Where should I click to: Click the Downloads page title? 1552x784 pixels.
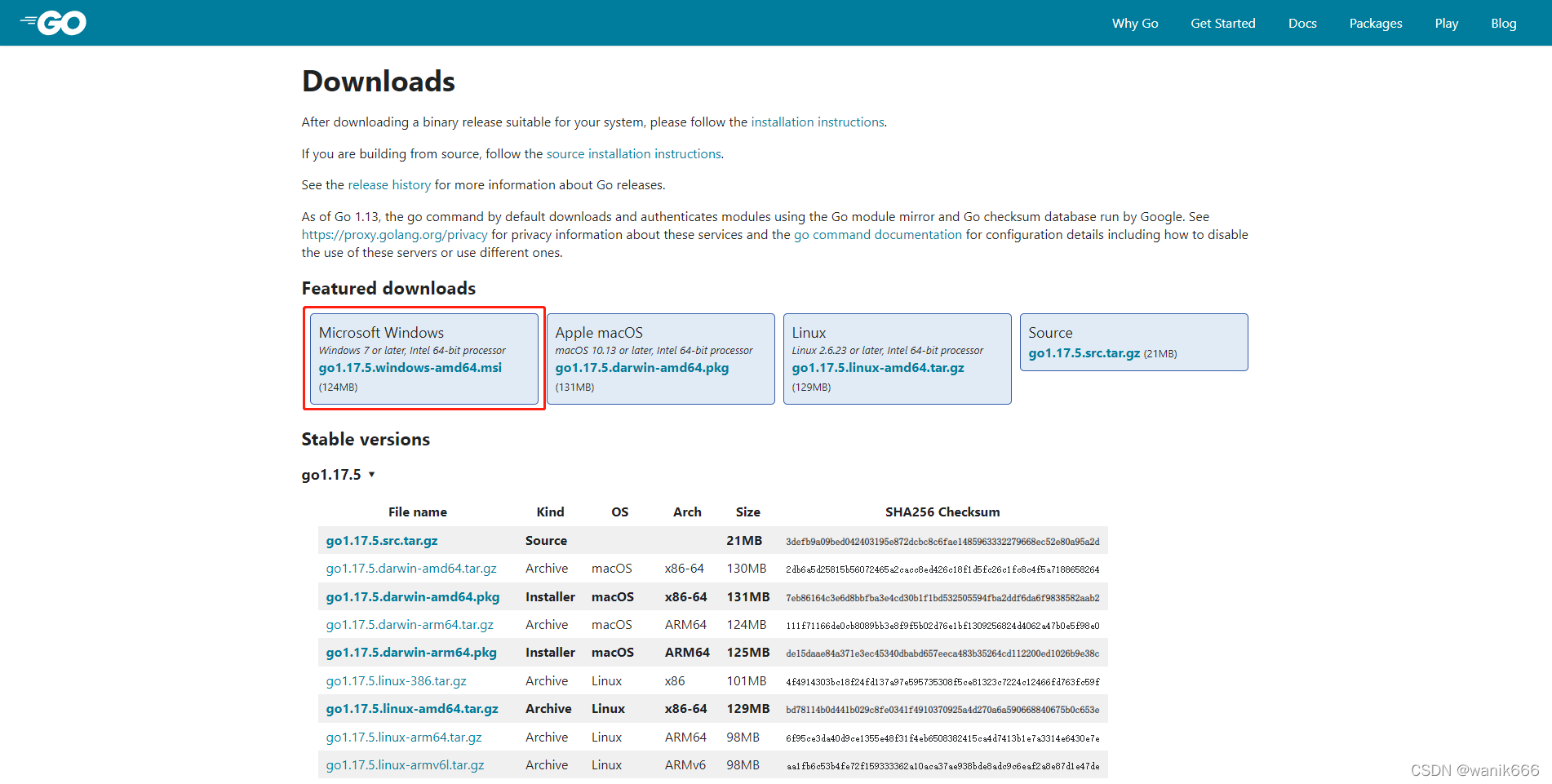click(x=379, y=82)
